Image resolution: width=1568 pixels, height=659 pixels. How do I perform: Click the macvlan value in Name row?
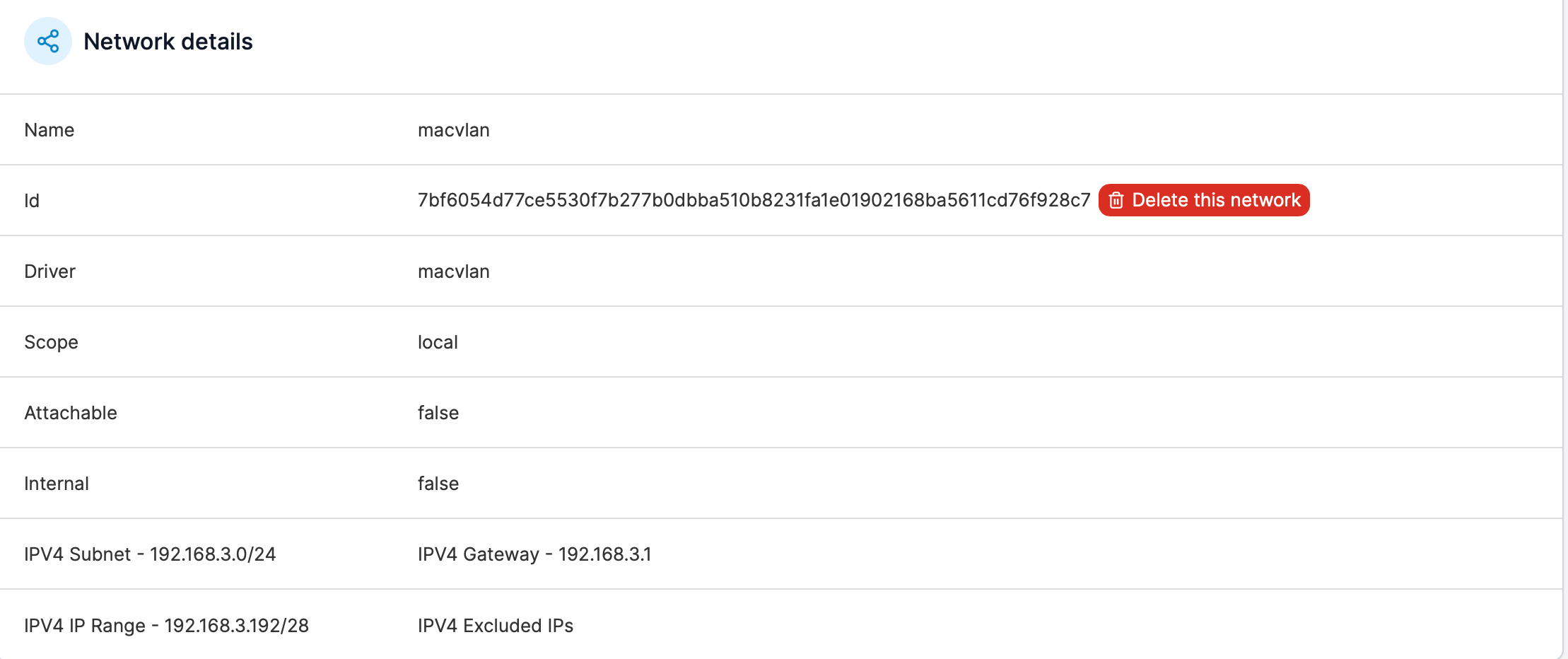point(453,130)
